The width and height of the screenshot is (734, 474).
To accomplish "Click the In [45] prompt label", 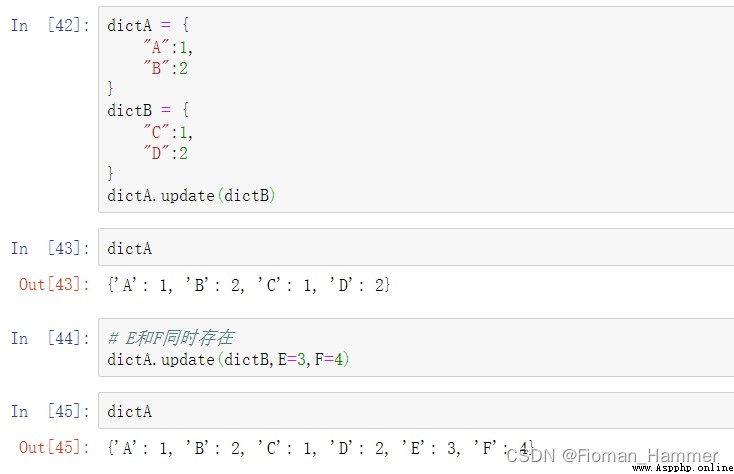I will tap(50, 411).
